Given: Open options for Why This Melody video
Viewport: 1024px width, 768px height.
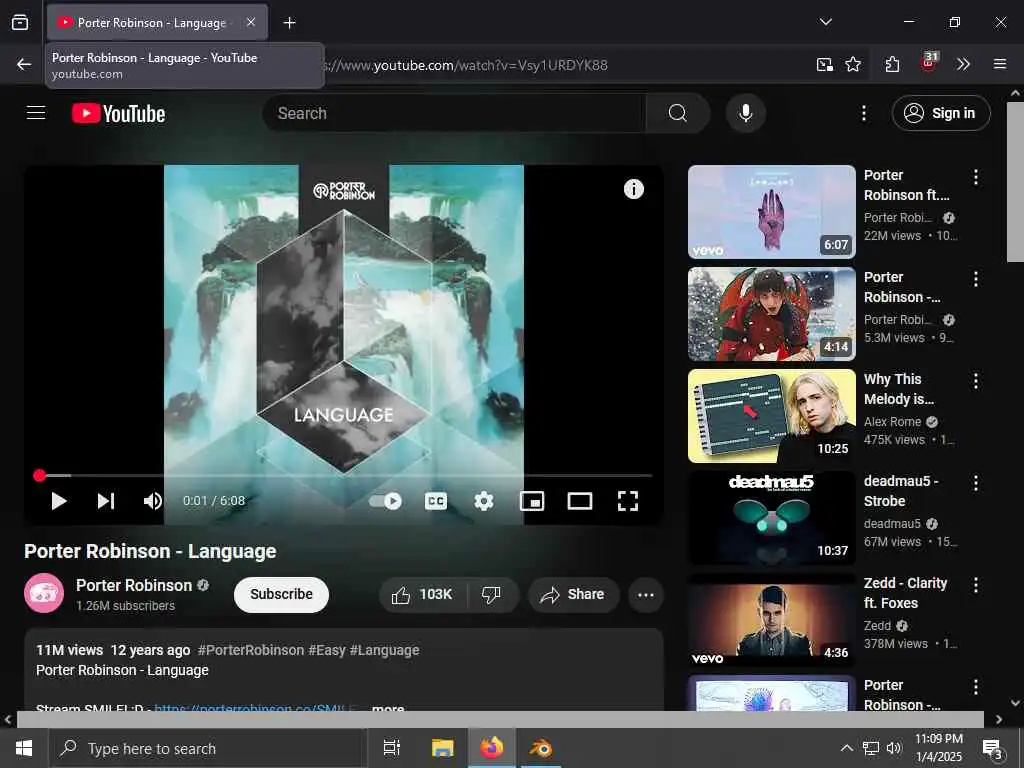Looking at the screenshot, I should pos(975,381).
